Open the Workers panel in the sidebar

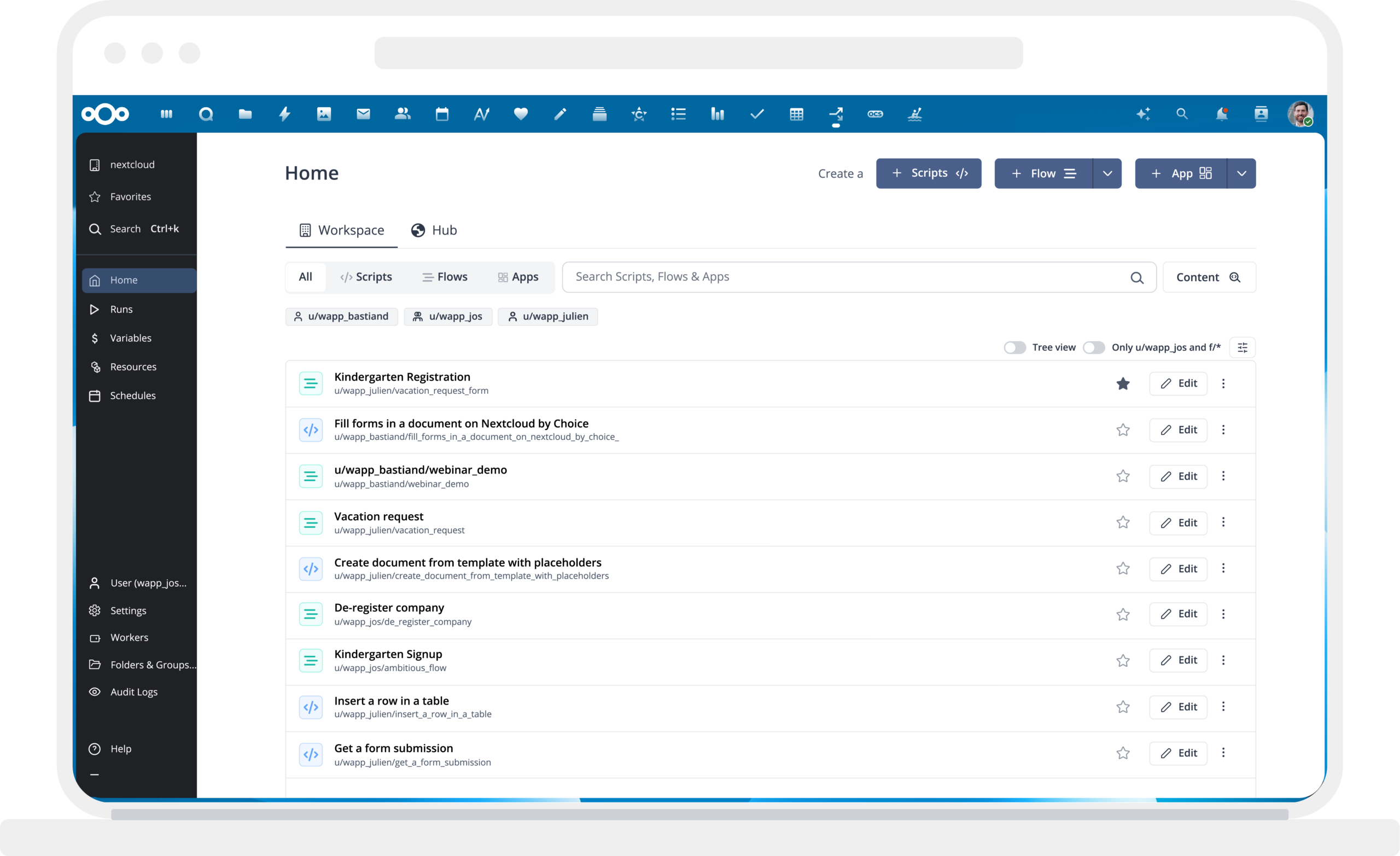coord(129,637)
